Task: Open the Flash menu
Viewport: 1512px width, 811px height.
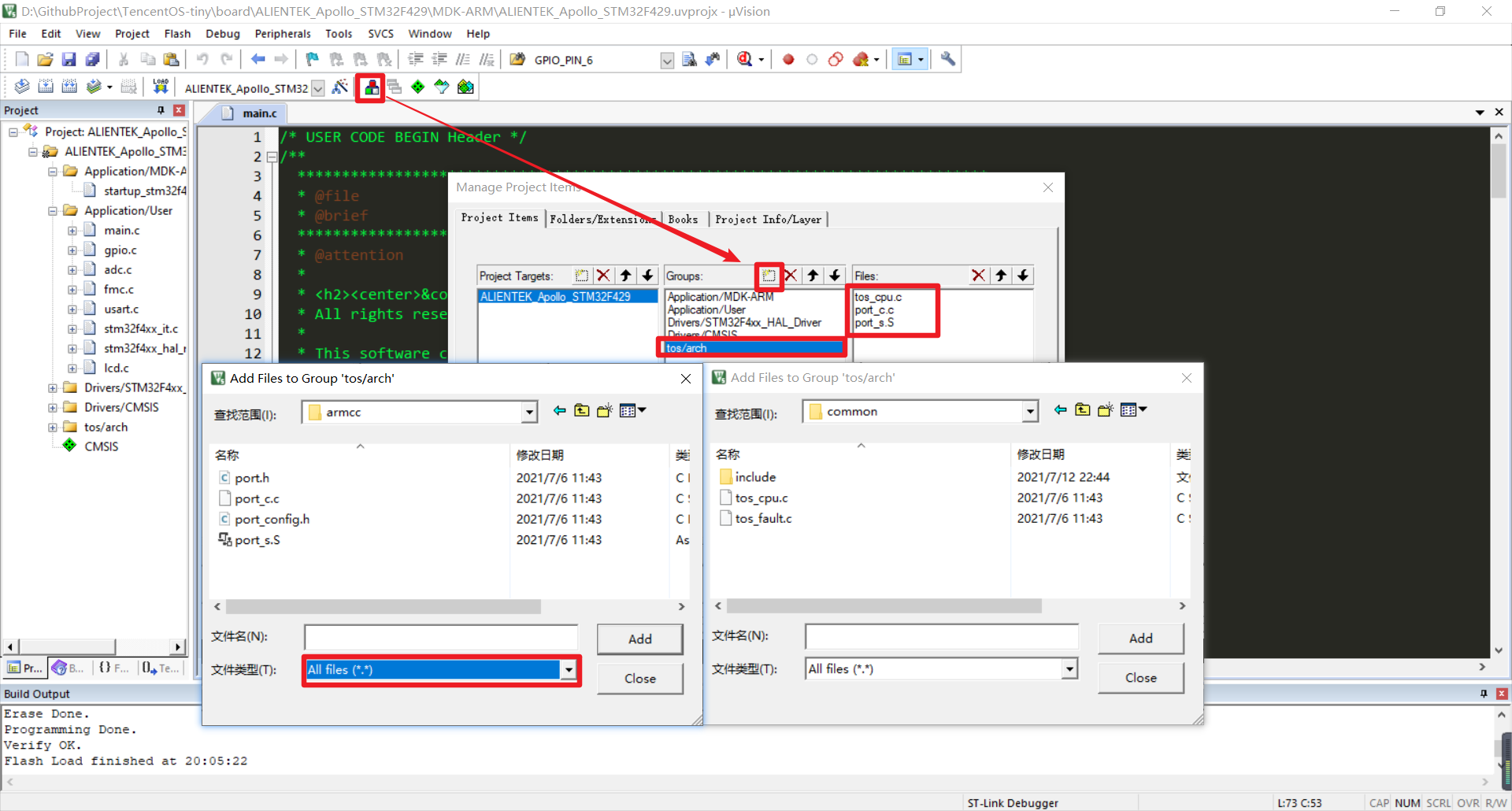Action: point(177,34)
